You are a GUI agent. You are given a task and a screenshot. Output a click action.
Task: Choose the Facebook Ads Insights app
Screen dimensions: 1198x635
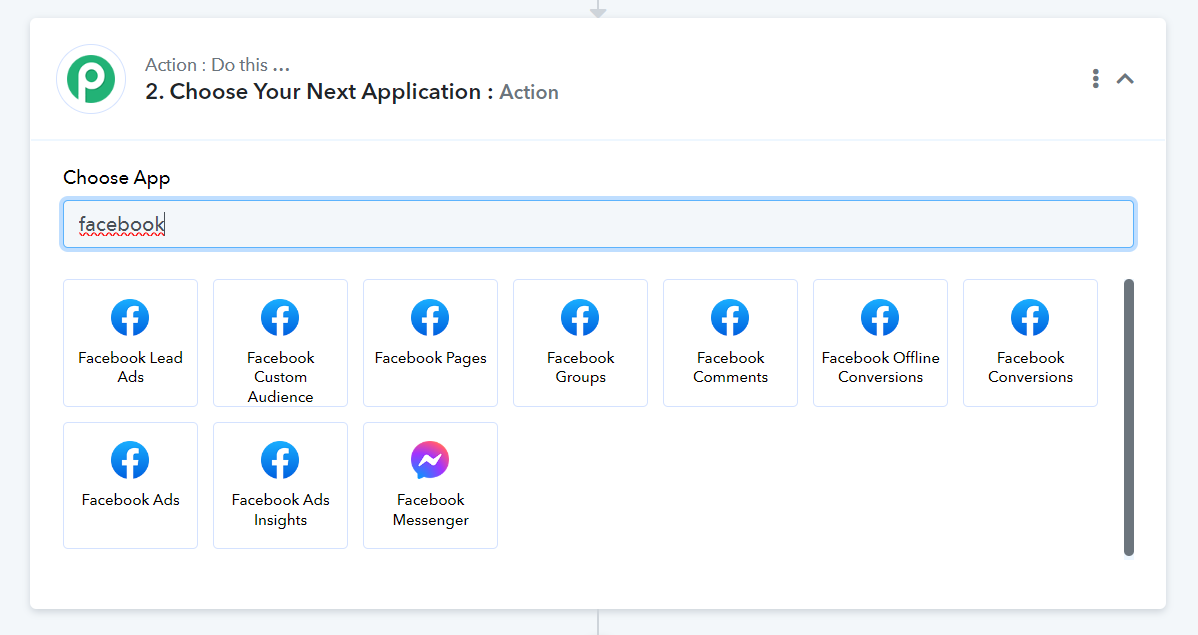(x=280, y=485)
